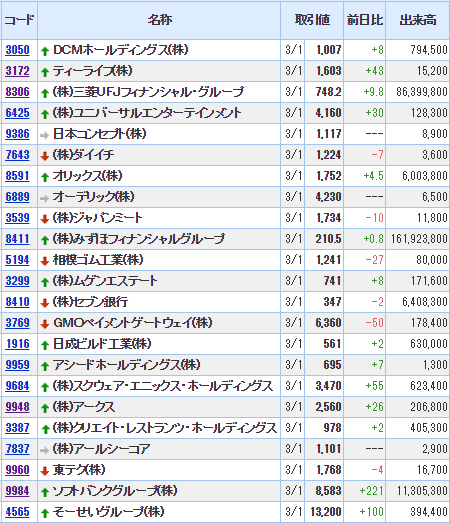The image size is (450, 523).
Task: Click up arrow icon beside ティーライフ
Action: pyautogui.click(x=45, y=72)
